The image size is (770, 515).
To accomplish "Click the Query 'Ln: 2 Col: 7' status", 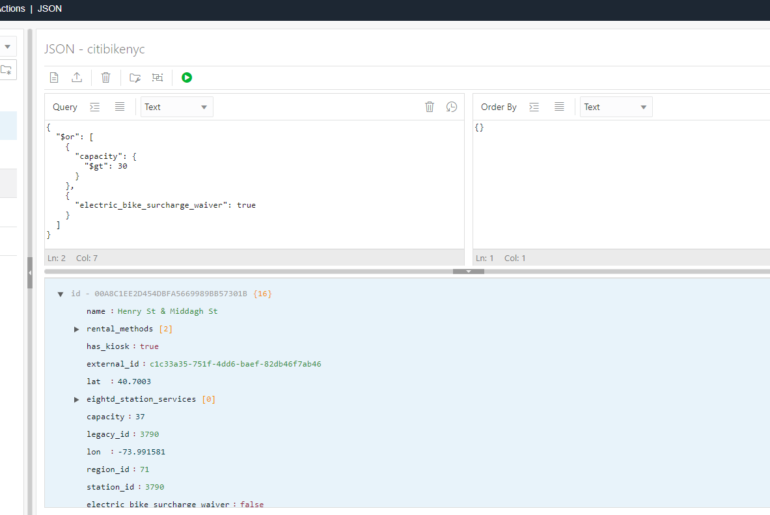I will pos(73,258).
